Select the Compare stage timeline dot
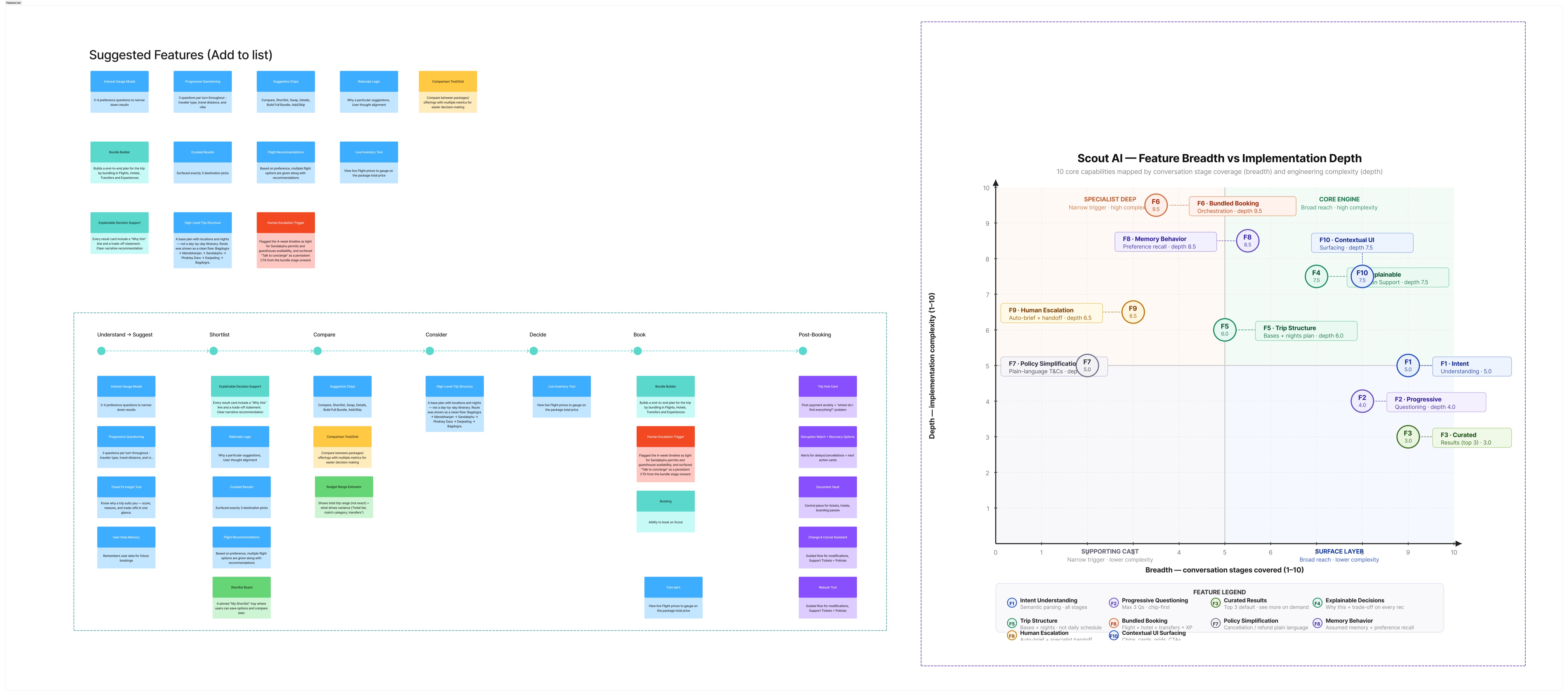 pyautogui.click(x=318, y=351)
